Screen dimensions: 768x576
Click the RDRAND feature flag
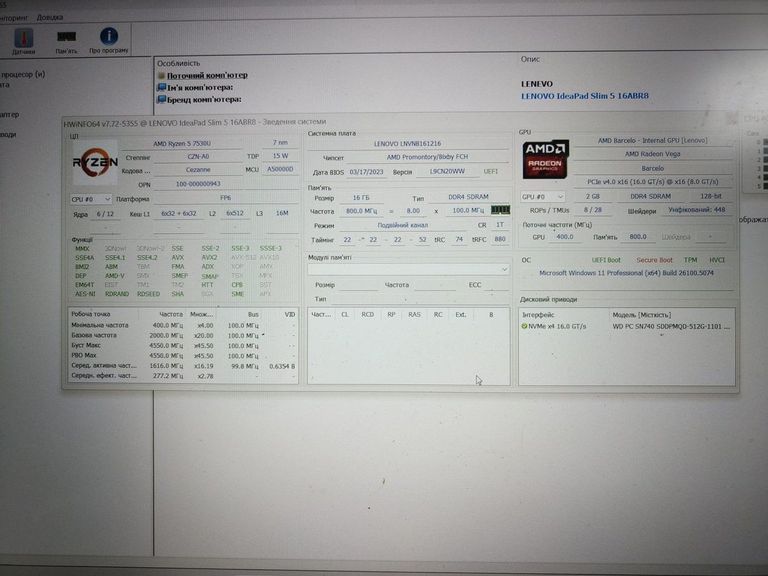tap(117, 294)
